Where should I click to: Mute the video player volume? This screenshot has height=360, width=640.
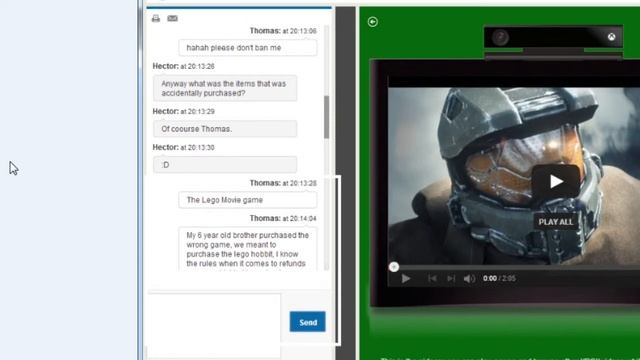469,278
